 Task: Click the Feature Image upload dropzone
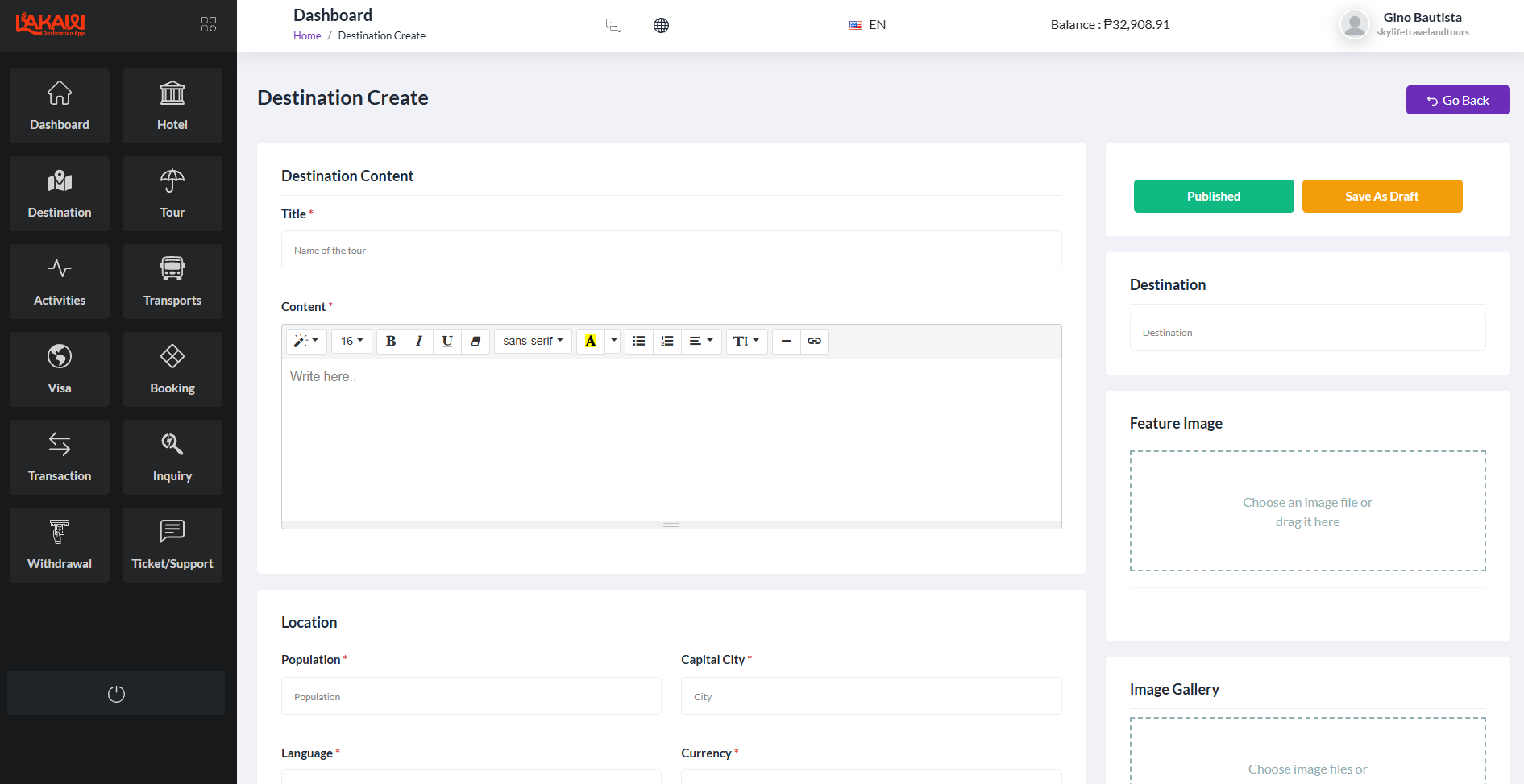(x=1307, y=511)
